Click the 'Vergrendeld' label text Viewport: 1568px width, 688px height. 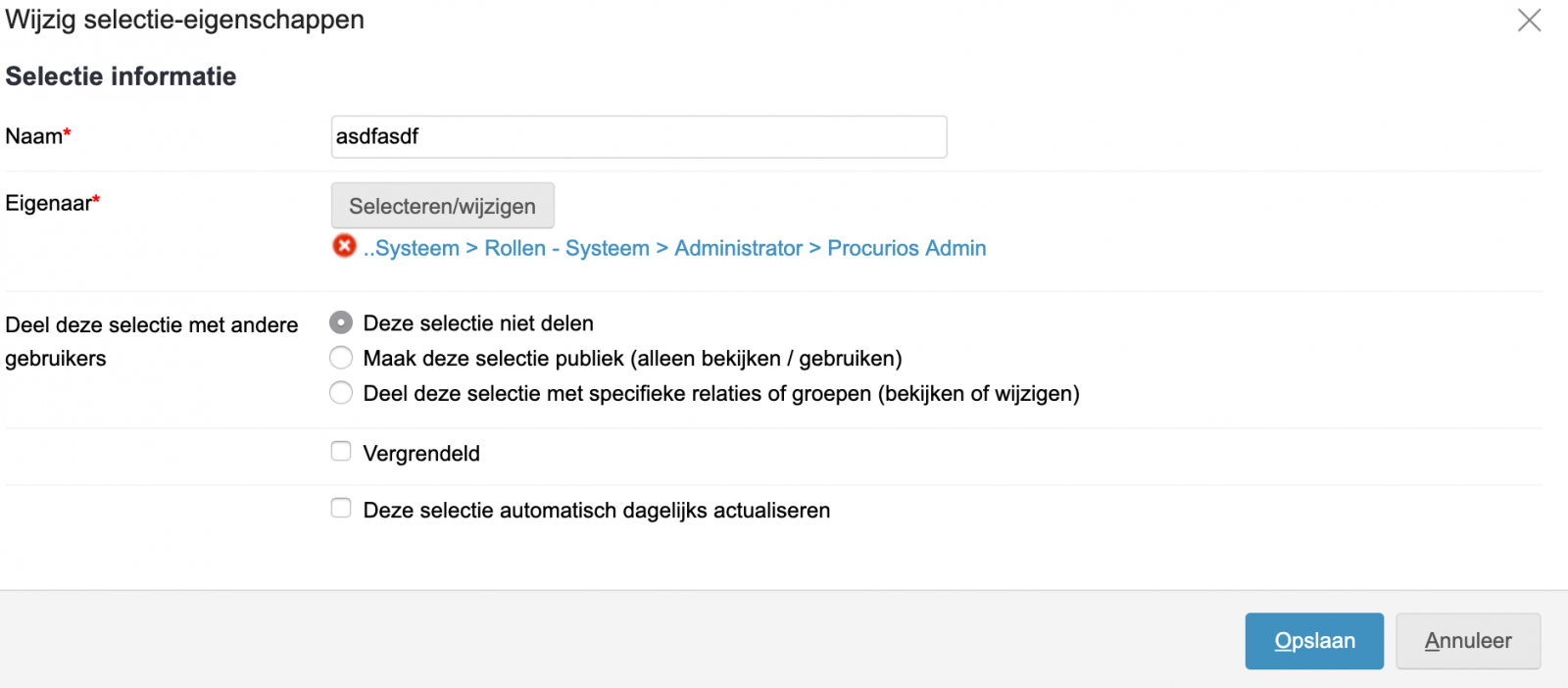coord(421,454)
